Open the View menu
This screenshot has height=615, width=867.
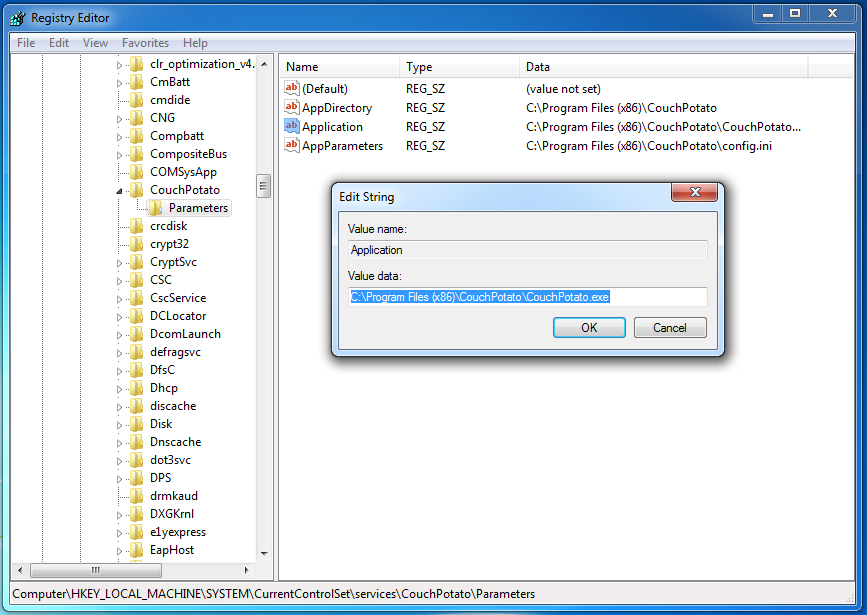pos(95,43)
